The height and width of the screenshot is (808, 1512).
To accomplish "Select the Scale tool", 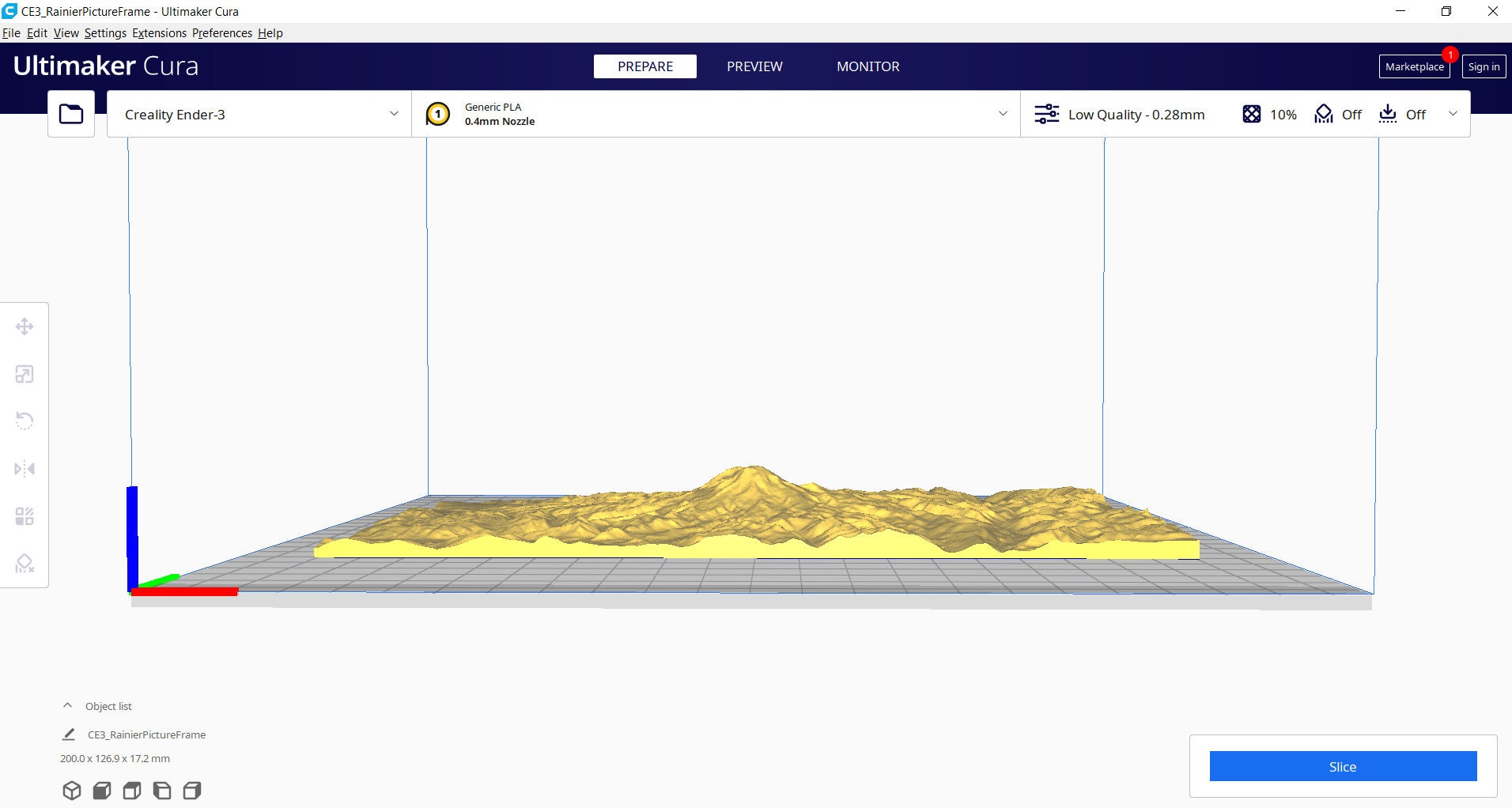I will point(25,374).
